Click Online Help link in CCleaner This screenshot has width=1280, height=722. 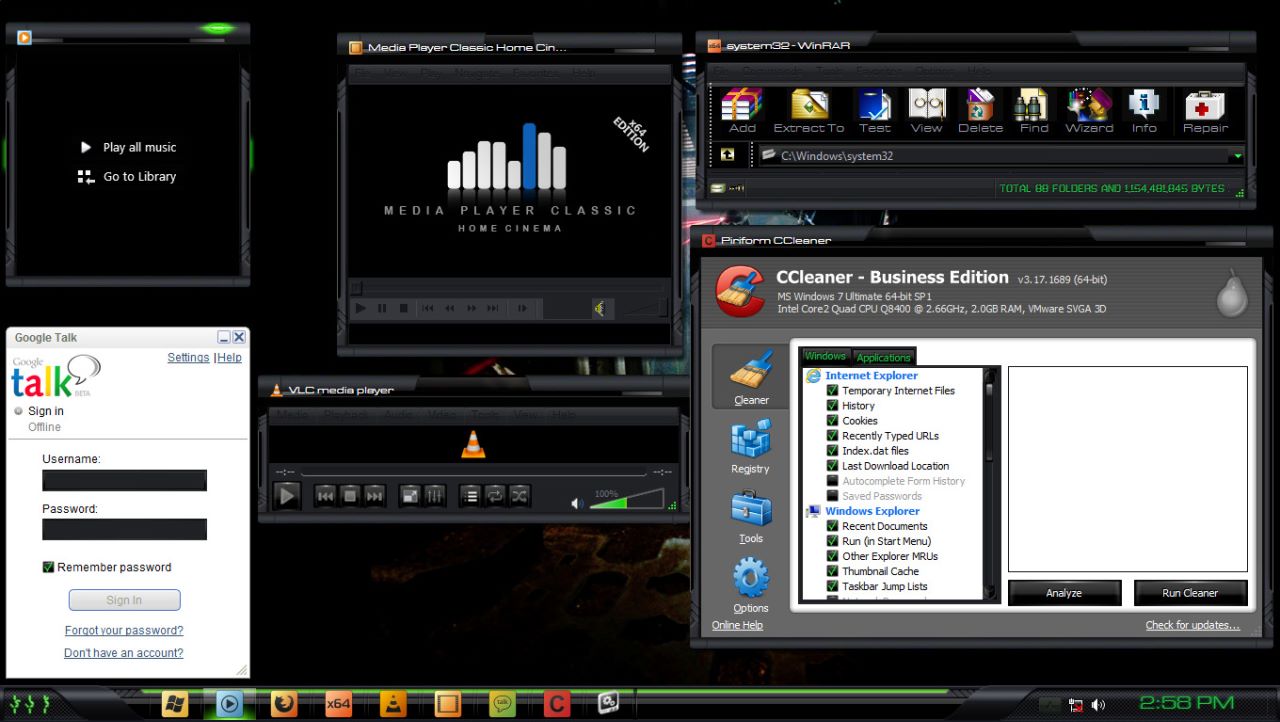tap(737, 625)
